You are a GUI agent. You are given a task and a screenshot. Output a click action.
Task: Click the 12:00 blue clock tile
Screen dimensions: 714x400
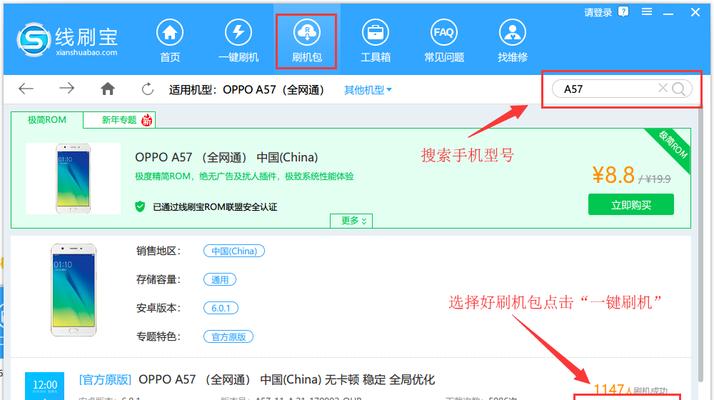(x=45, y=386)
